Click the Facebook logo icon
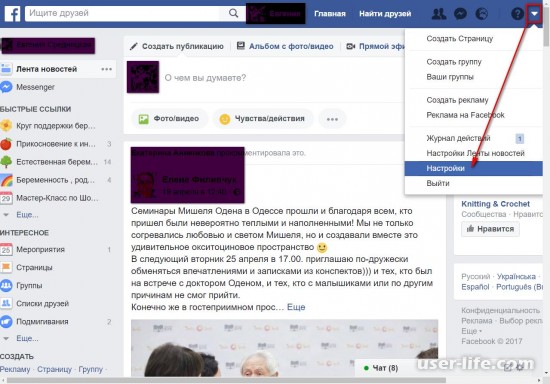Image resolution: width=550 pixels, height=384 pixels. pyautogui.click(x=12, y=14)
